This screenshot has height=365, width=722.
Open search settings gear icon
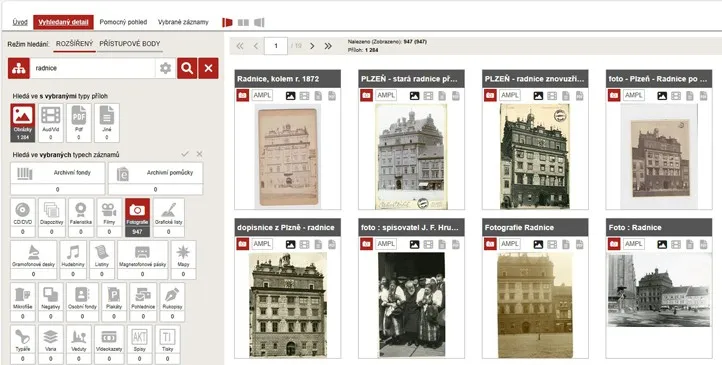(x=165, y=68)
